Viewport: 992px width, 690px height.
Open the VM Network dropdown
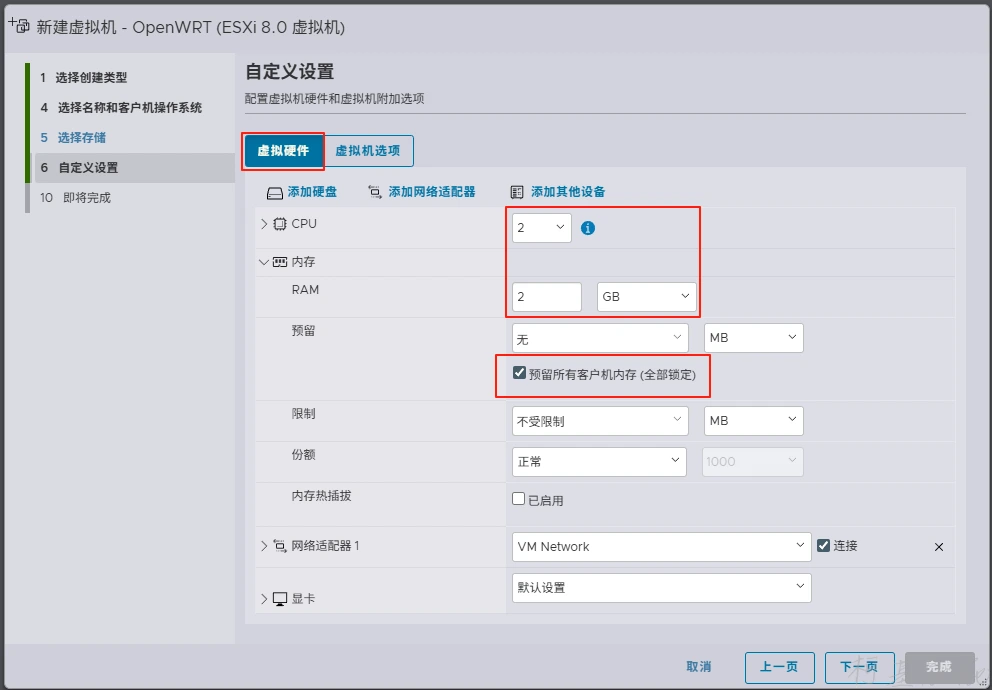(x=660, y=546)
